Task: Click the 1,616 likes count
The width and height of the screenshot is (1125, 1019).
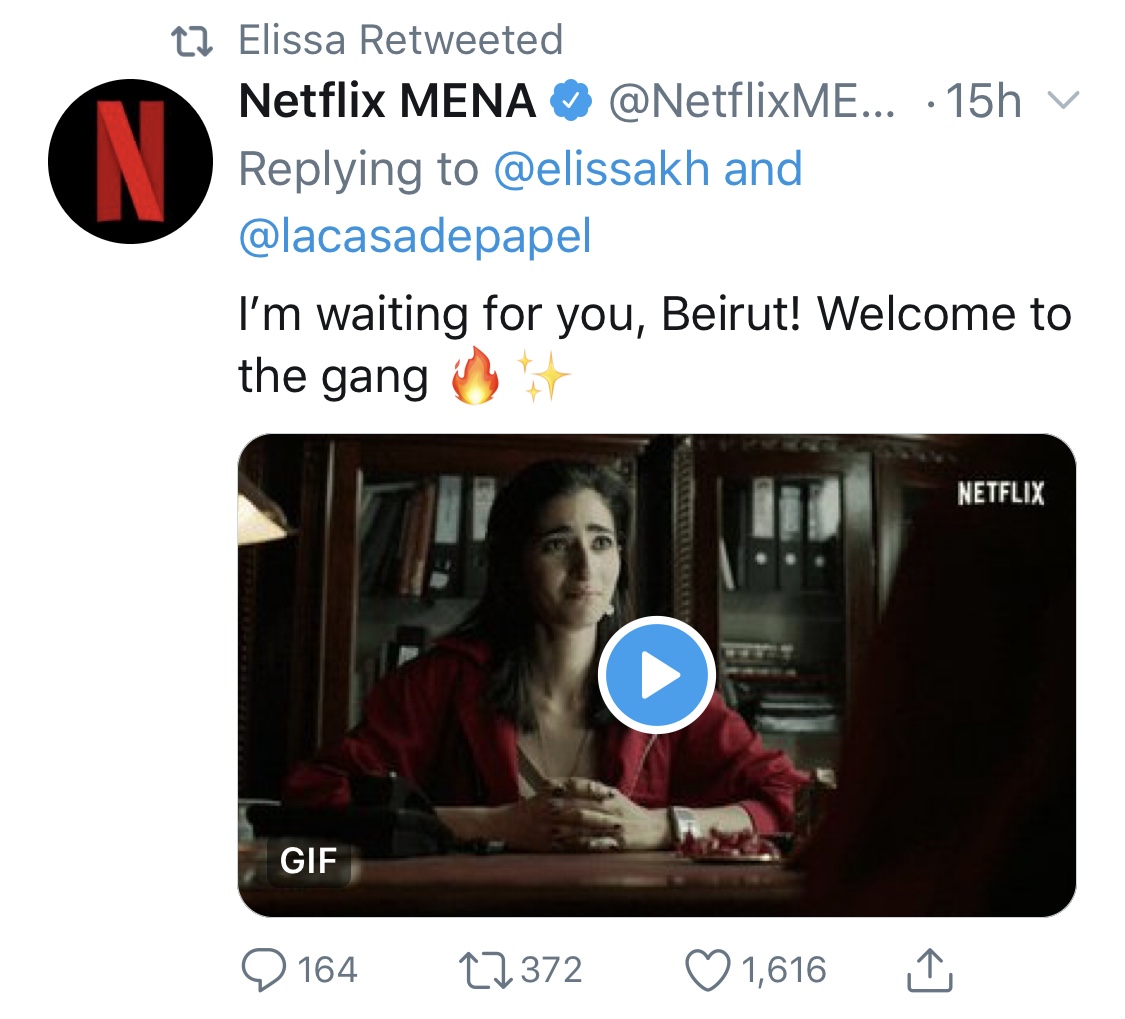Action: (783, 969)
